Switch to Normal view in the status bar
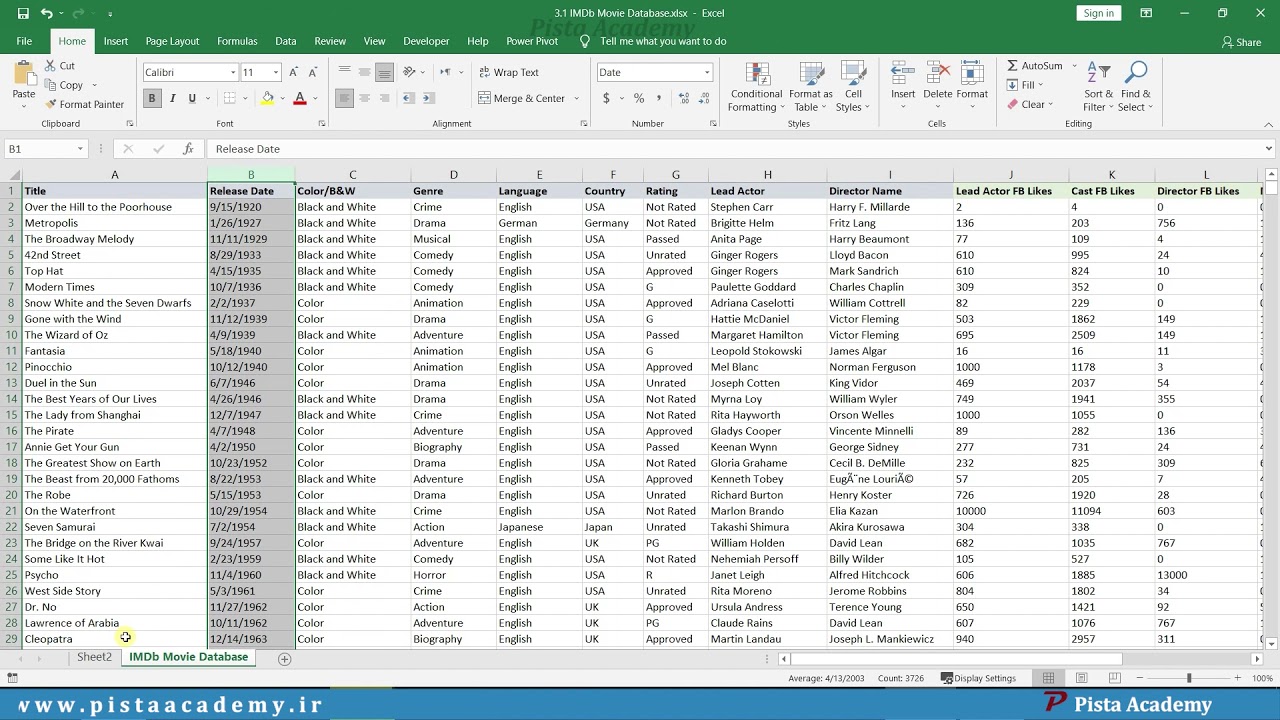This screenshot has height=720, width=1280. pos(1048,678)
